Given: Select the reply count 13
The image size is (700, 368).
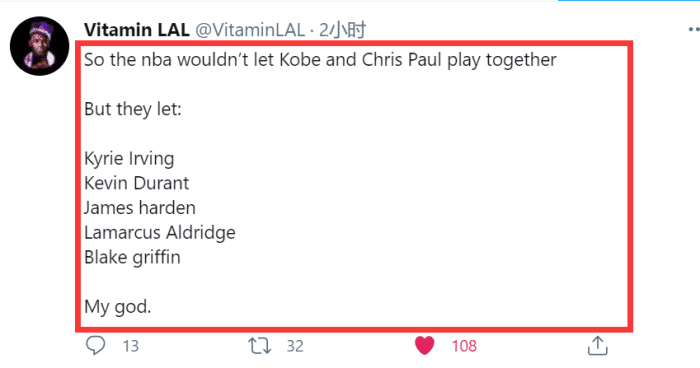Looking at the screenshot, I should click(131, 346).
